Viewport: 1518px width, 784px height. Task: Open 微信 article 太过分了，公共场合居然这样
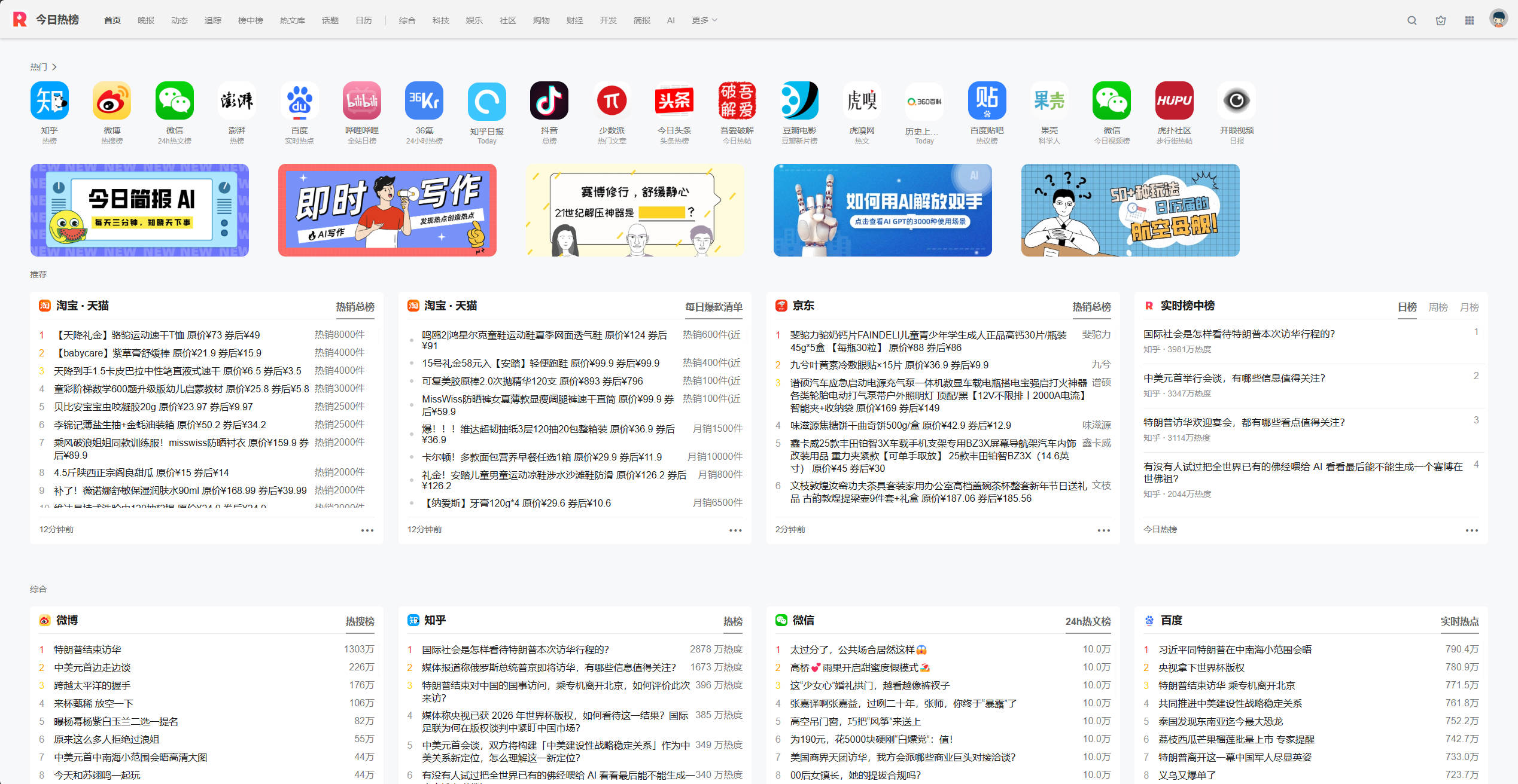click(x=859, y=649)
